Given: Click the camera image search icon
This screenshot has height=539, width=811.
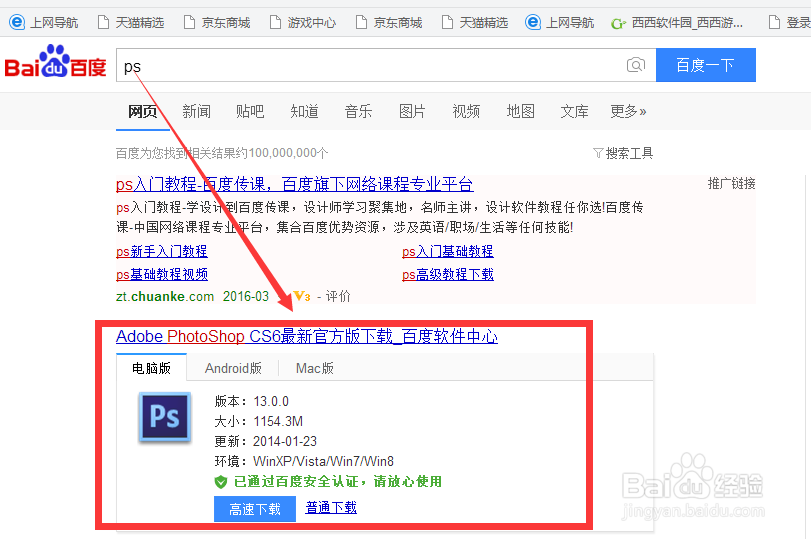Looking at the screenshot, I should (636, 65).
